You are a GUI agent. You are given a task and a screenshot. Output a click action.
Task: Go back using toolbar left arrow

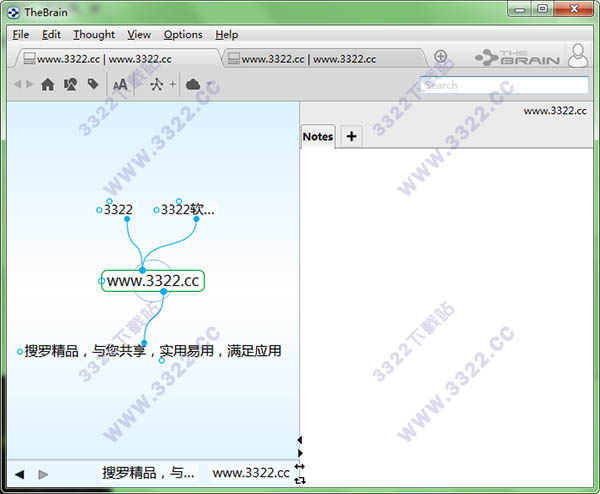click(x=17, y=84)
